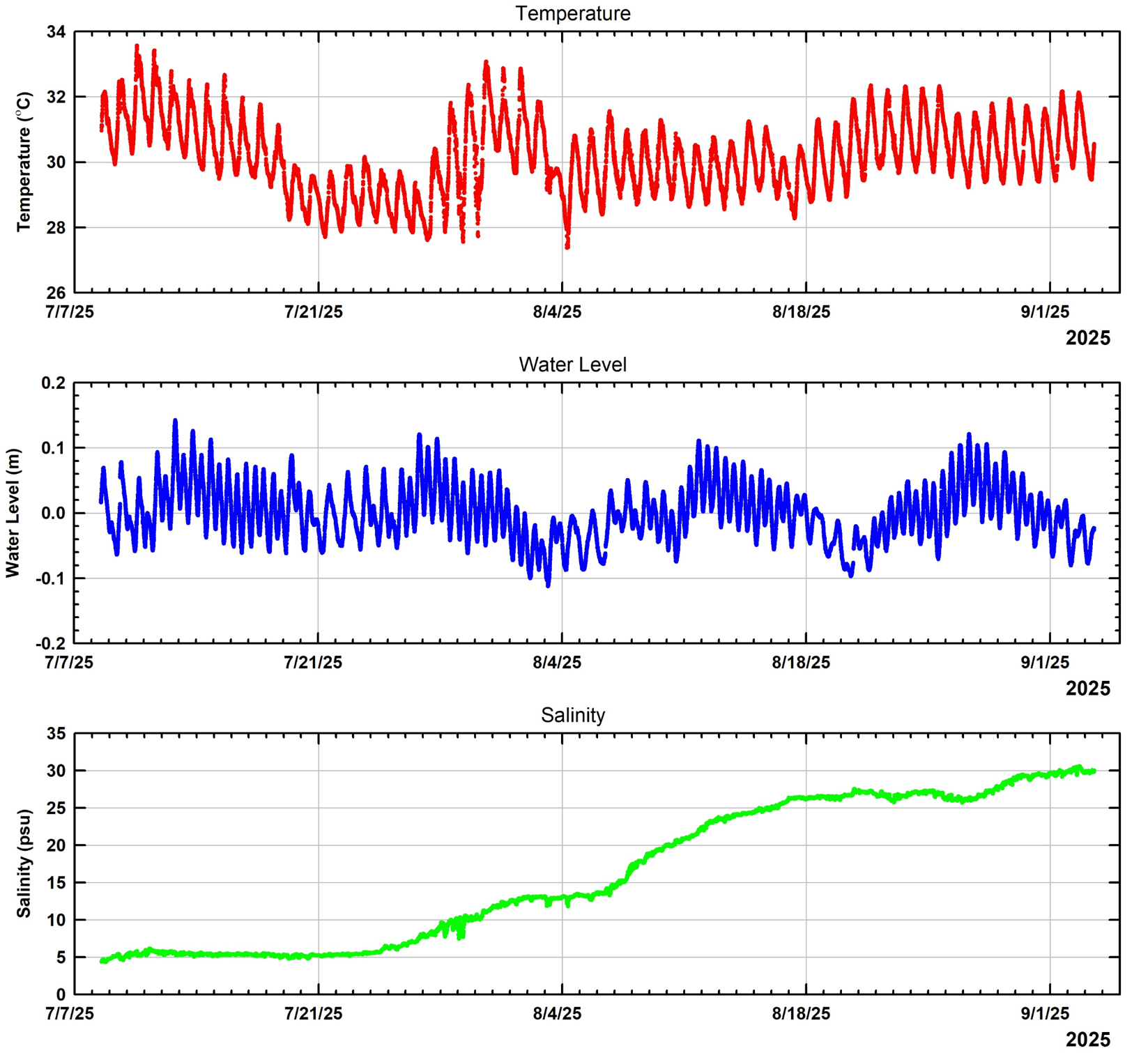This screenshot has width=1148, height=1053.
Task: Click the 0.0 tick label on Water Level axis
Action: [53, 513]
